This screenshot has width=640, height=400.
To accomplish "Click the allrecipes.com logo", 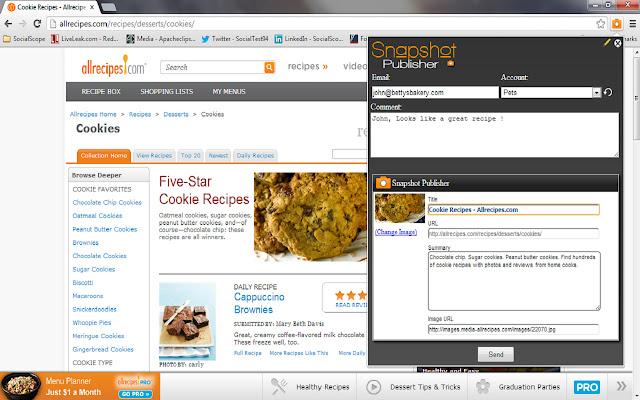I will pyautogui.click(x=113, y=67).
